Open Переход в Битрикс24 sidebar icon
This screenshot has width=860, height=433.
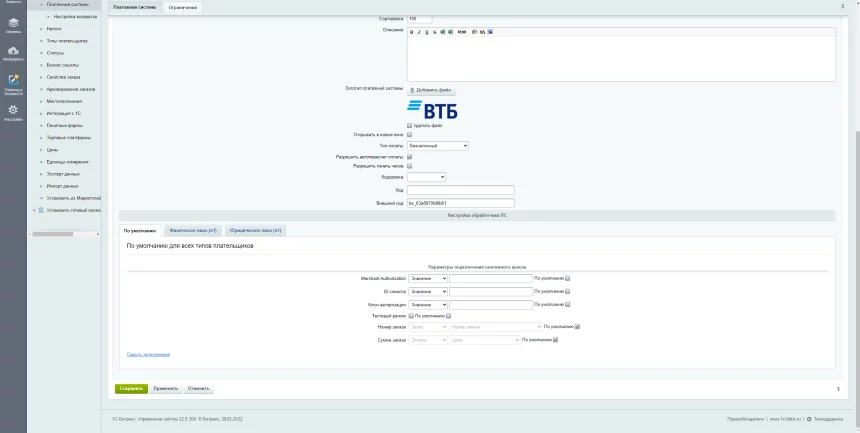[13, 81]
